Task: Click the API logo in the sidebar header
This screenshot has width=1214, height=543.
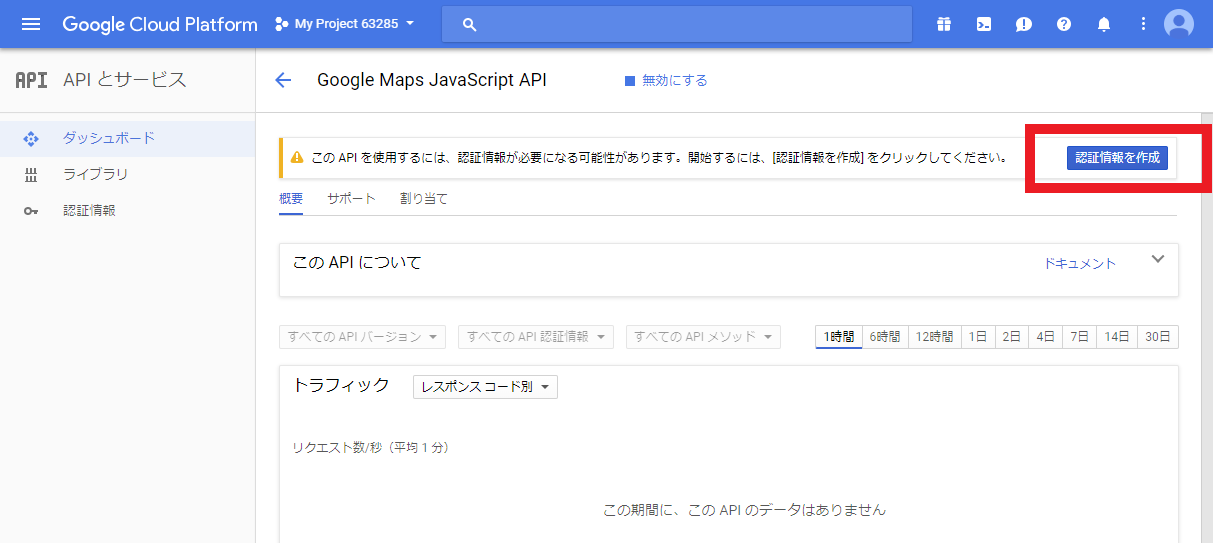Action: coord(31,81)
